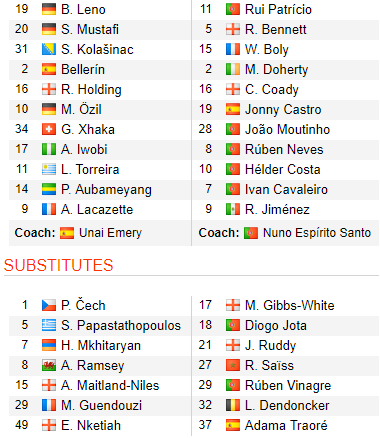Click the Swiss flag beside G. Xhaka
This screenshot has height=438, width=380.
click(49, 129)
